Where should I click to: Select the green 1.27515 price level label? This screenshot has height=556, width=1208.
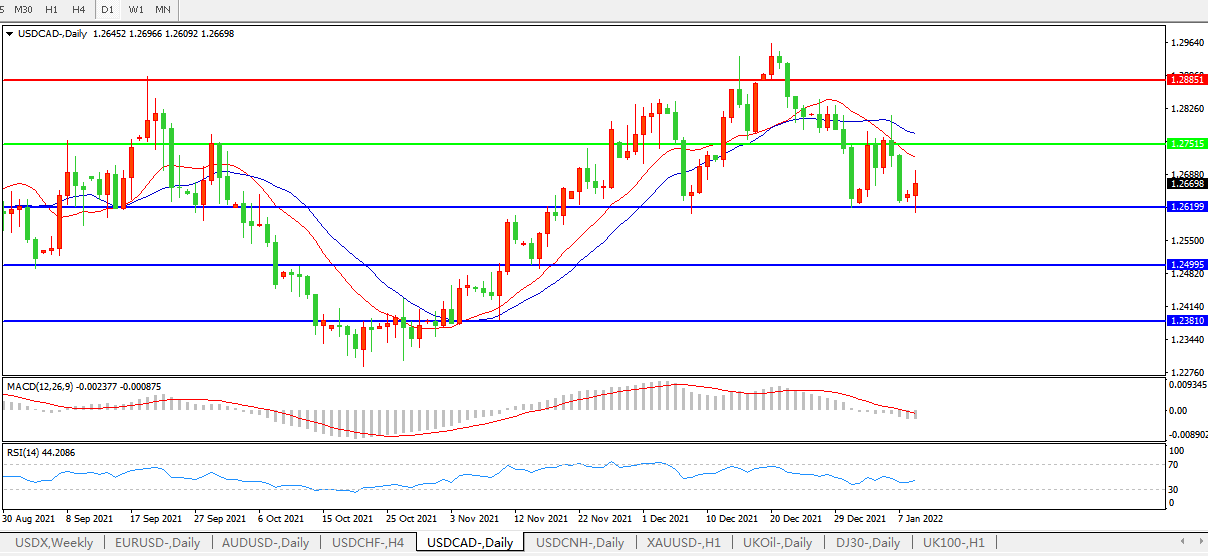click(x=1186, y=144)
